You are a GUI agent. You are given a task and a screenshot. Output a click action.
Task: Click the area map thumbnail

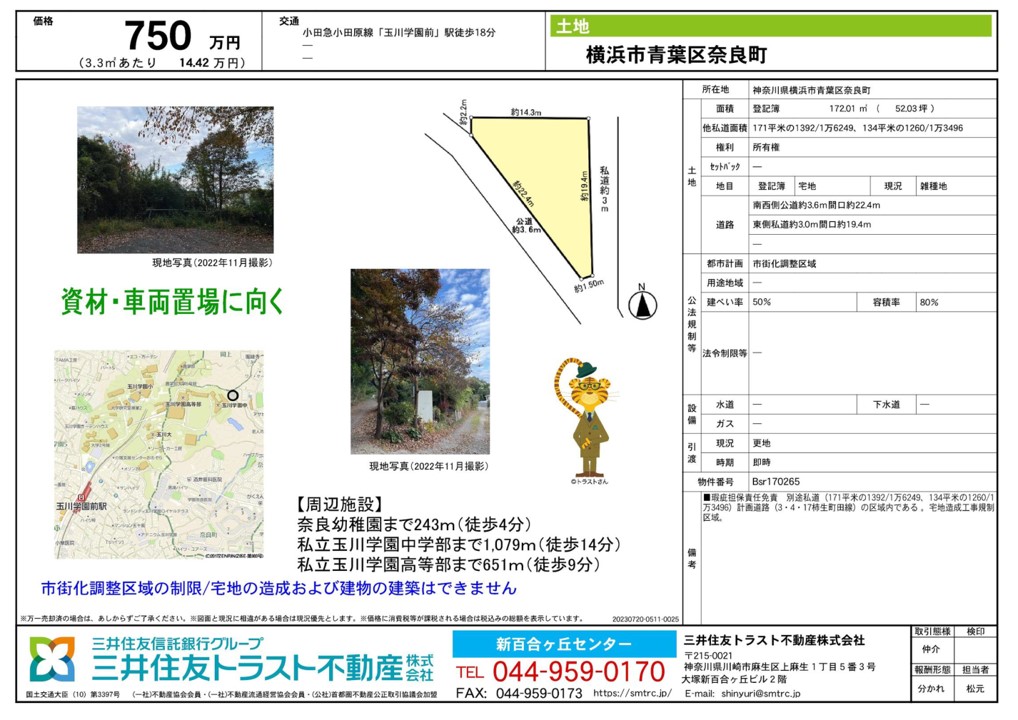159,454
